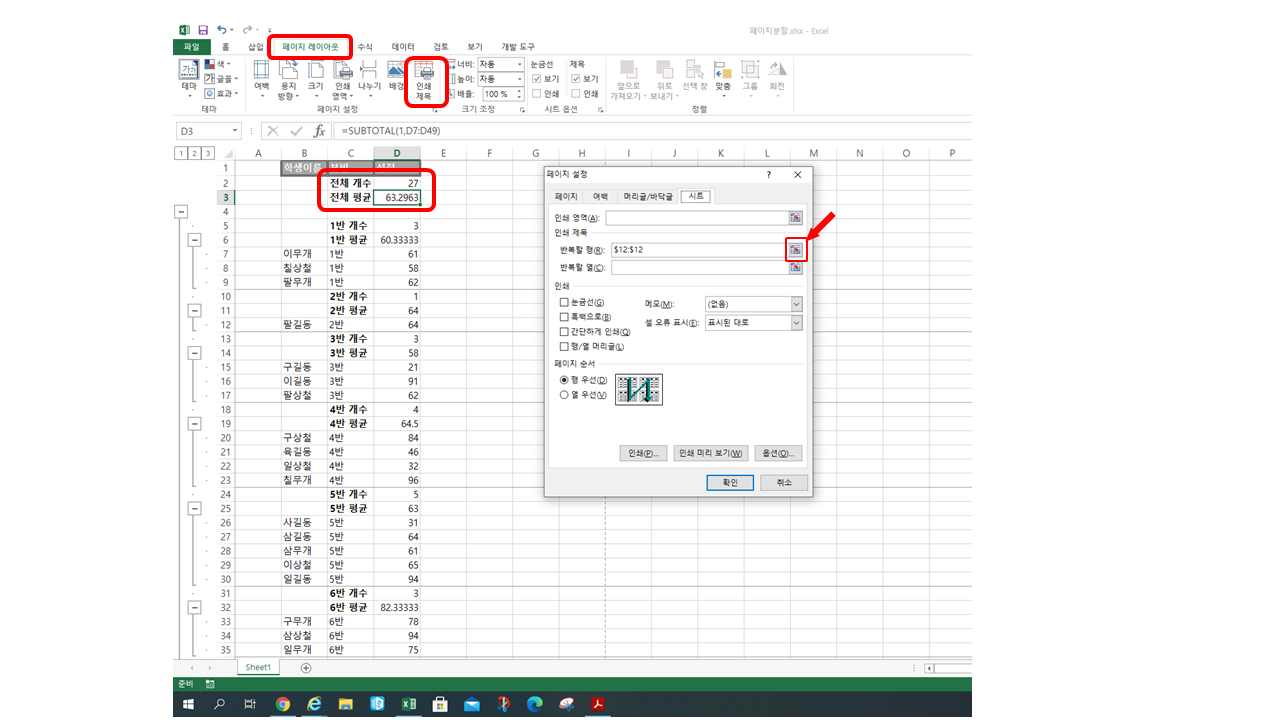The image size is (1280, 720).
Task: Switch to the 수식 ribbon tab
Action: point(365,47)
